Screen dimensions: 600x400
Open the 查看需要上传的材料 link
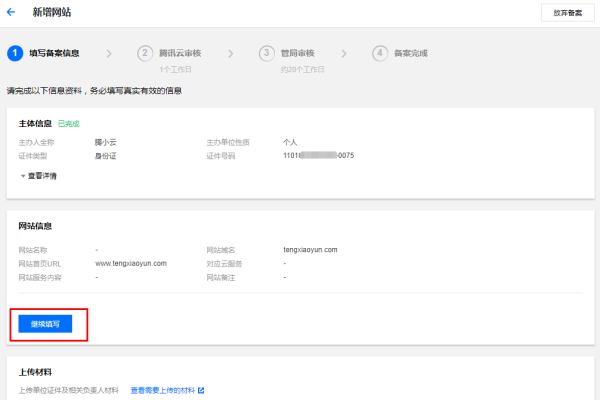point(163,390)
